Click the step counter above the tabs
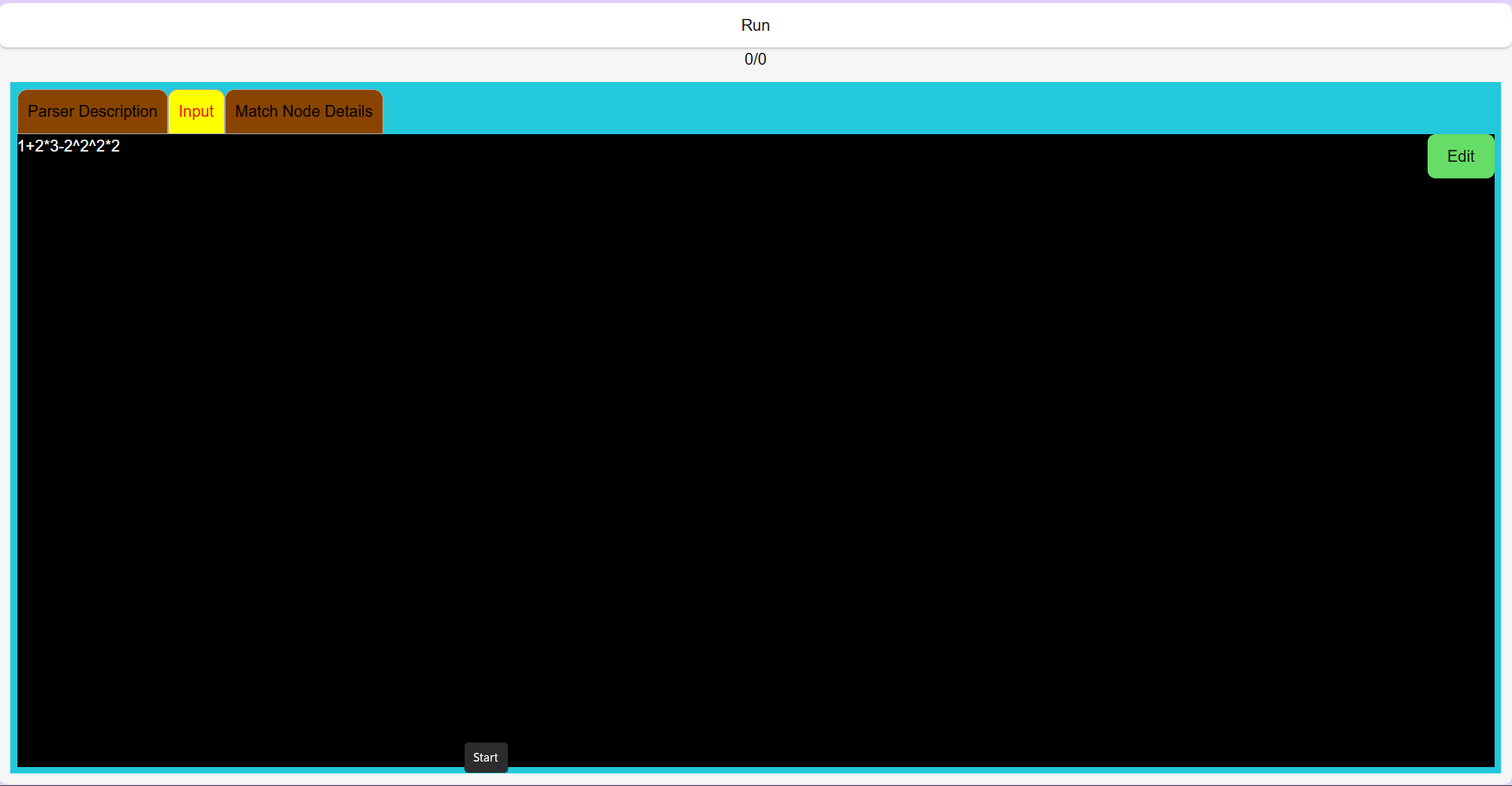1512x786 pixels. click(755, 58)
